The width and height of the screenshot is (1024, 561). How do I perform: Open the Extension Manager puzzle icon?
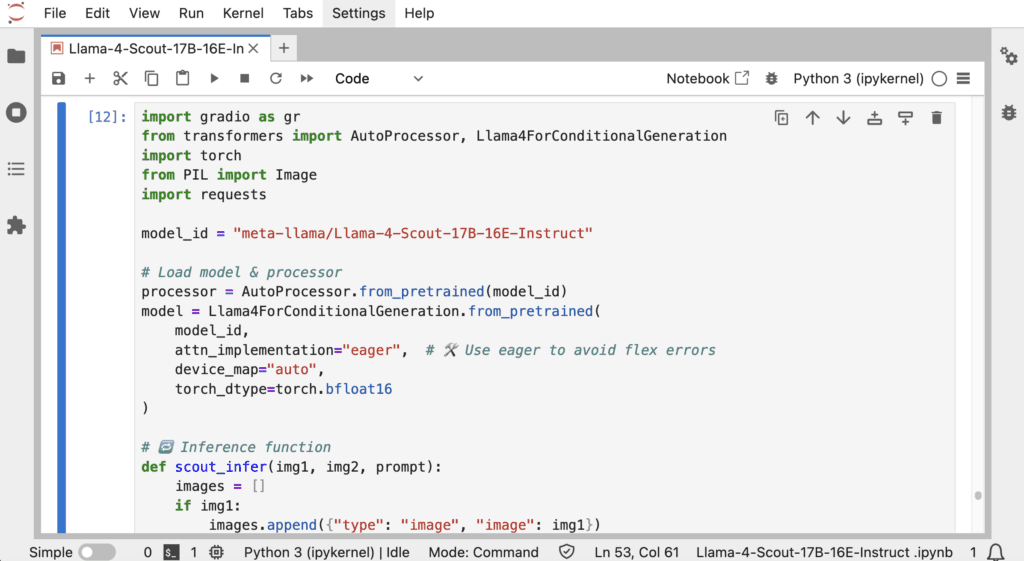[16, 225]
